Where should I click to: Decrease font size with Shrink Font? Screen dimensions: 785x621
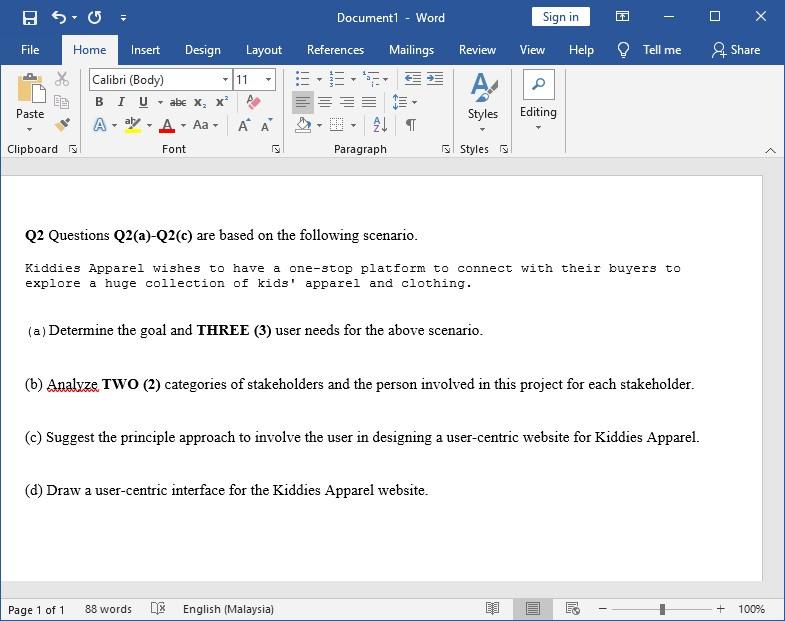(266, 125)
